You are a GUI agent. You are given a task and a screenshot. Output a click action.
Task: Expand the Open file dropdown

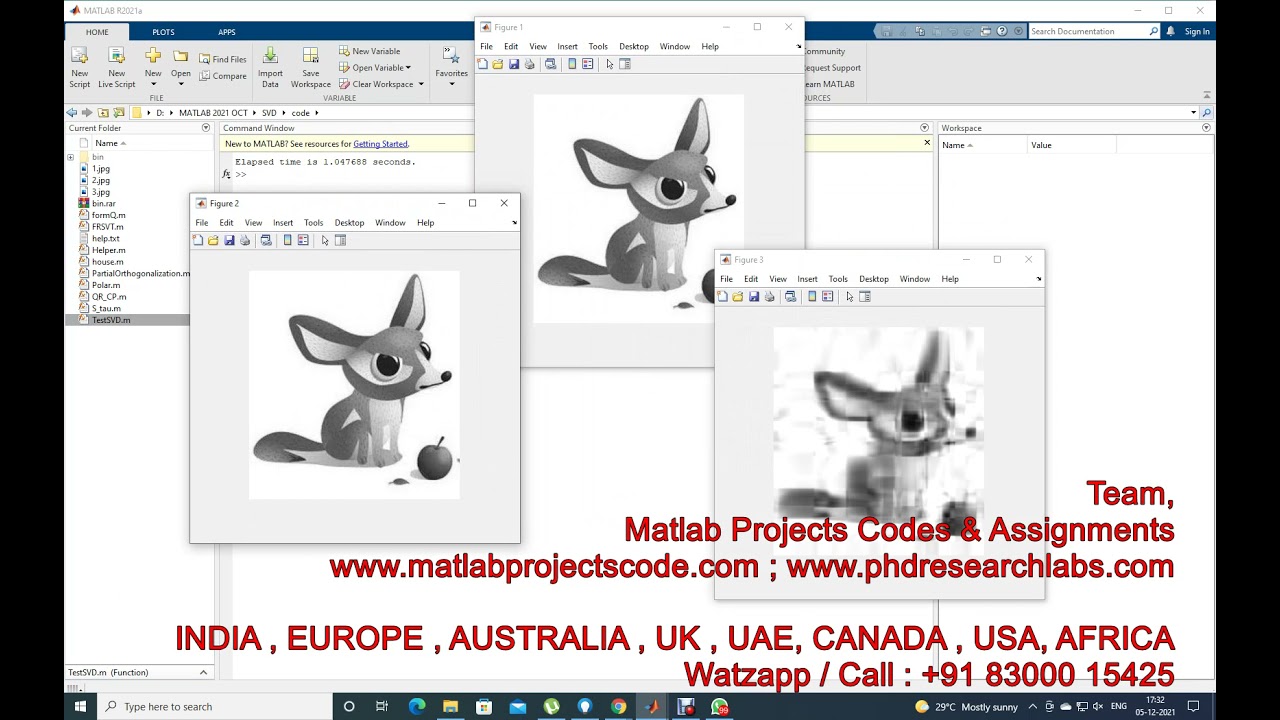click(181, 83)
